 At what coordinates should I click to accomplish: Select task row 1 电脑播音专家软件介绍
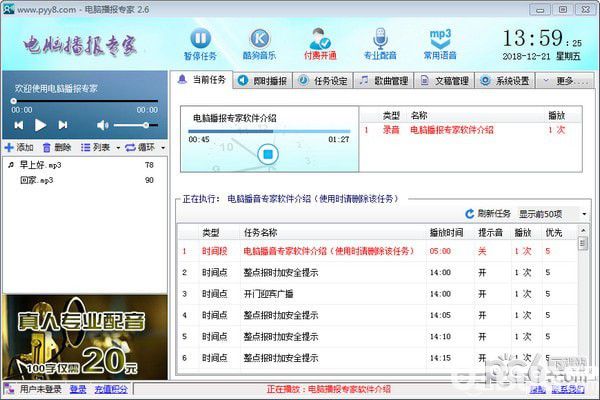coord(377,251)
